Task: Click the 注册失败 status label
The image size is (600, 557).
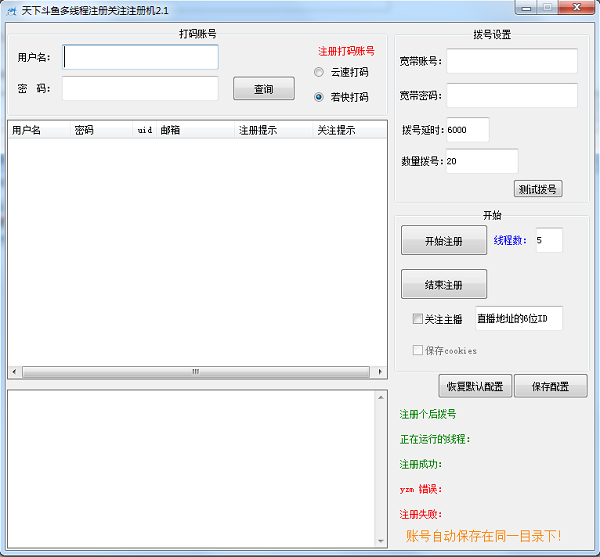Action: click(x=421, y=514)
